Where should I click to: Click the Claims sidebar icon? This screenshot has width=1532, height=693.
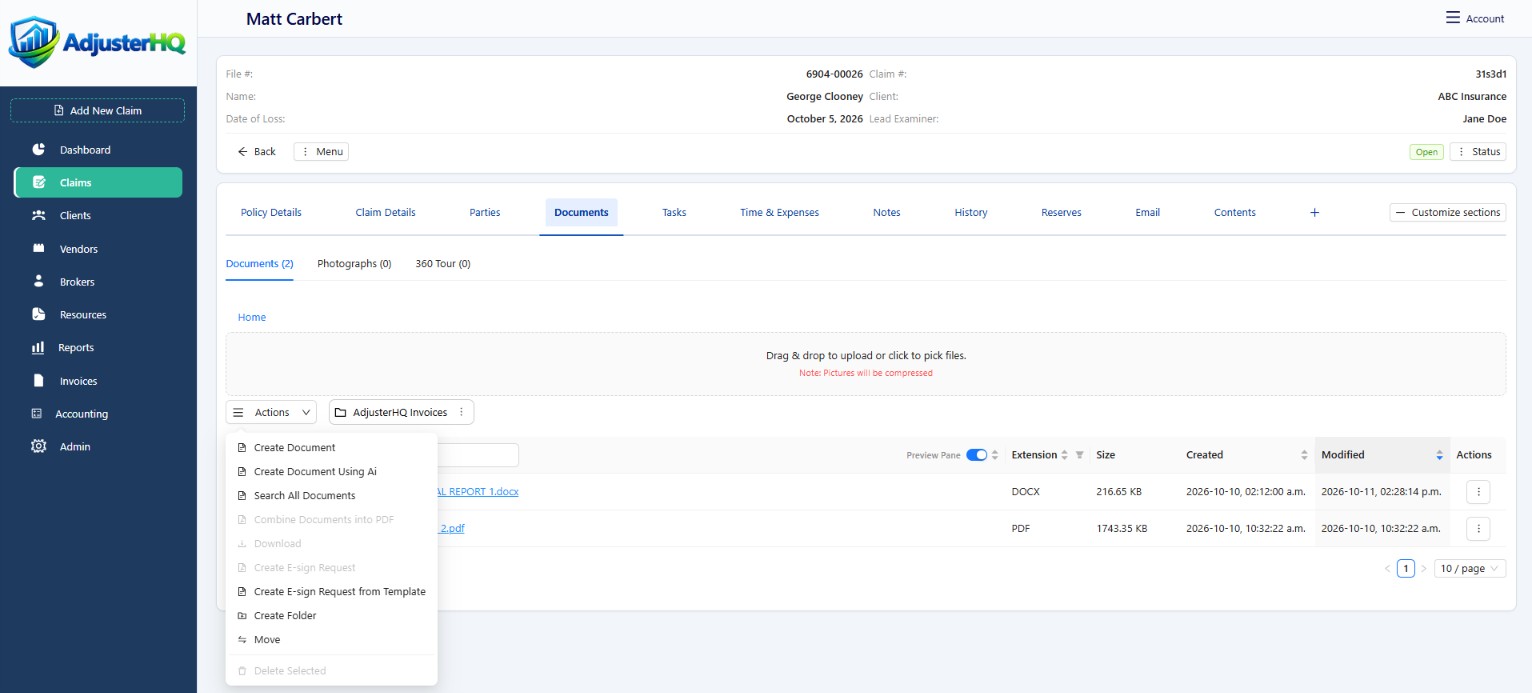39,183
